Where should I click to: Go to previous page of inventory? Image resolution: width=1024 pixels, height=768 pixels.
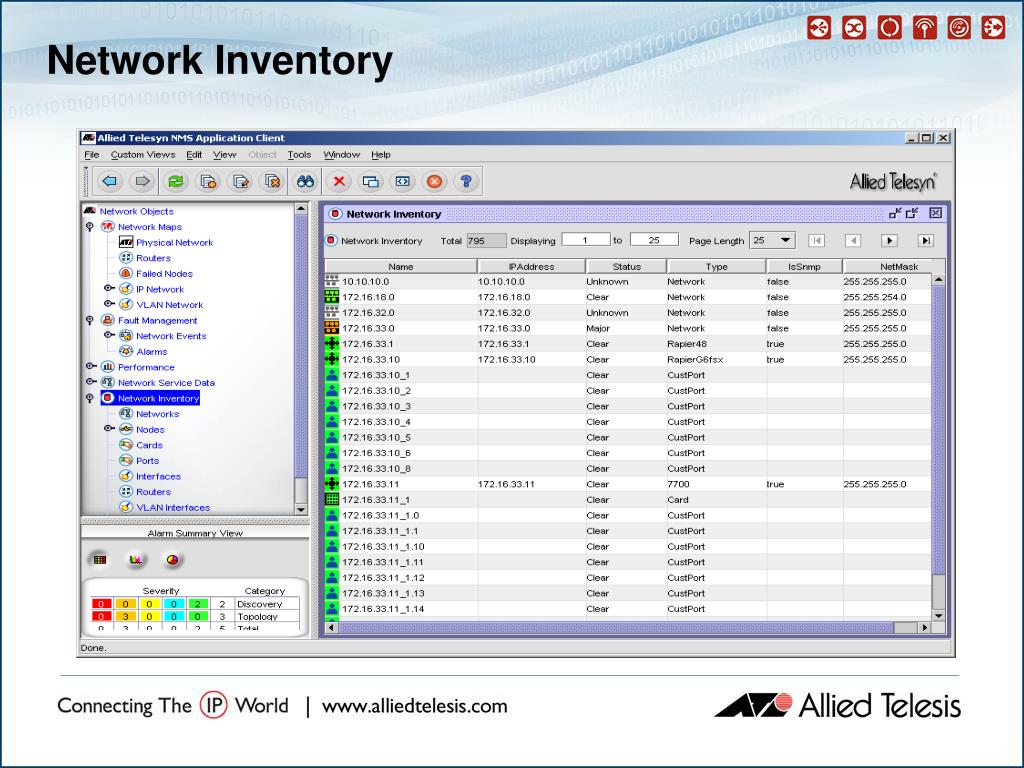pyautogui.click(x=853, y=240)
